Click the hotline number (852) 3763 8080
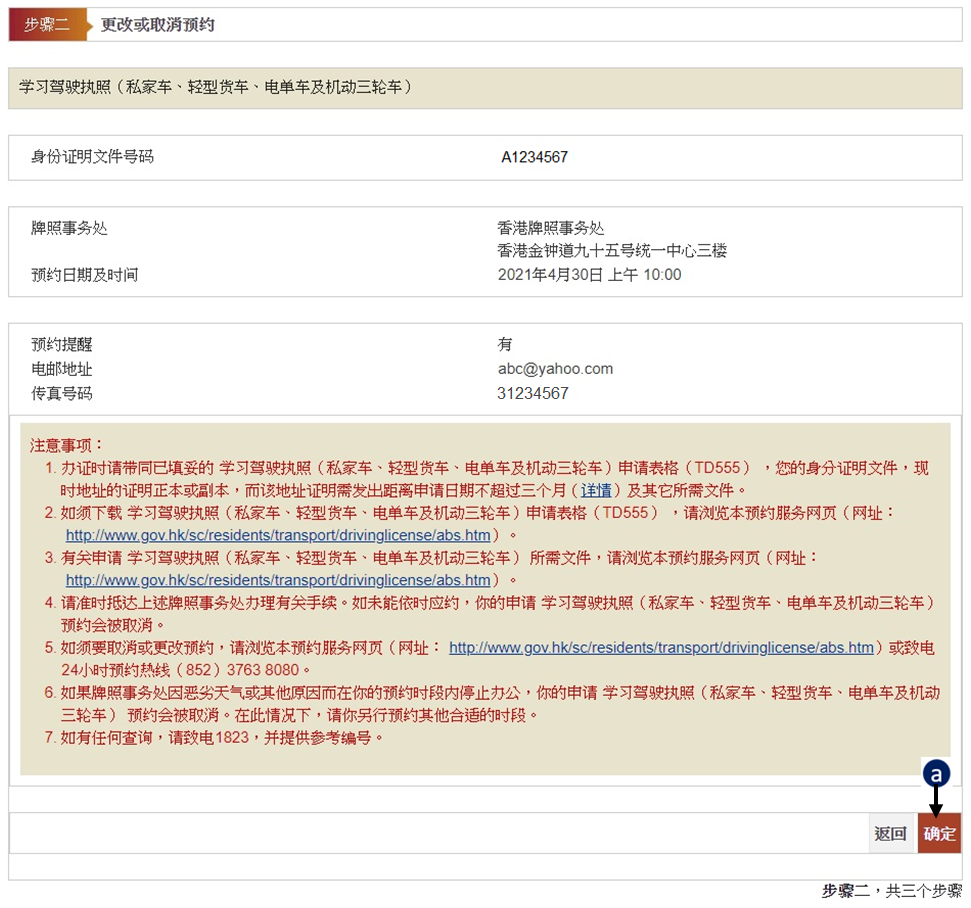The width and height of the screenshot is (971, 908). 238,670
